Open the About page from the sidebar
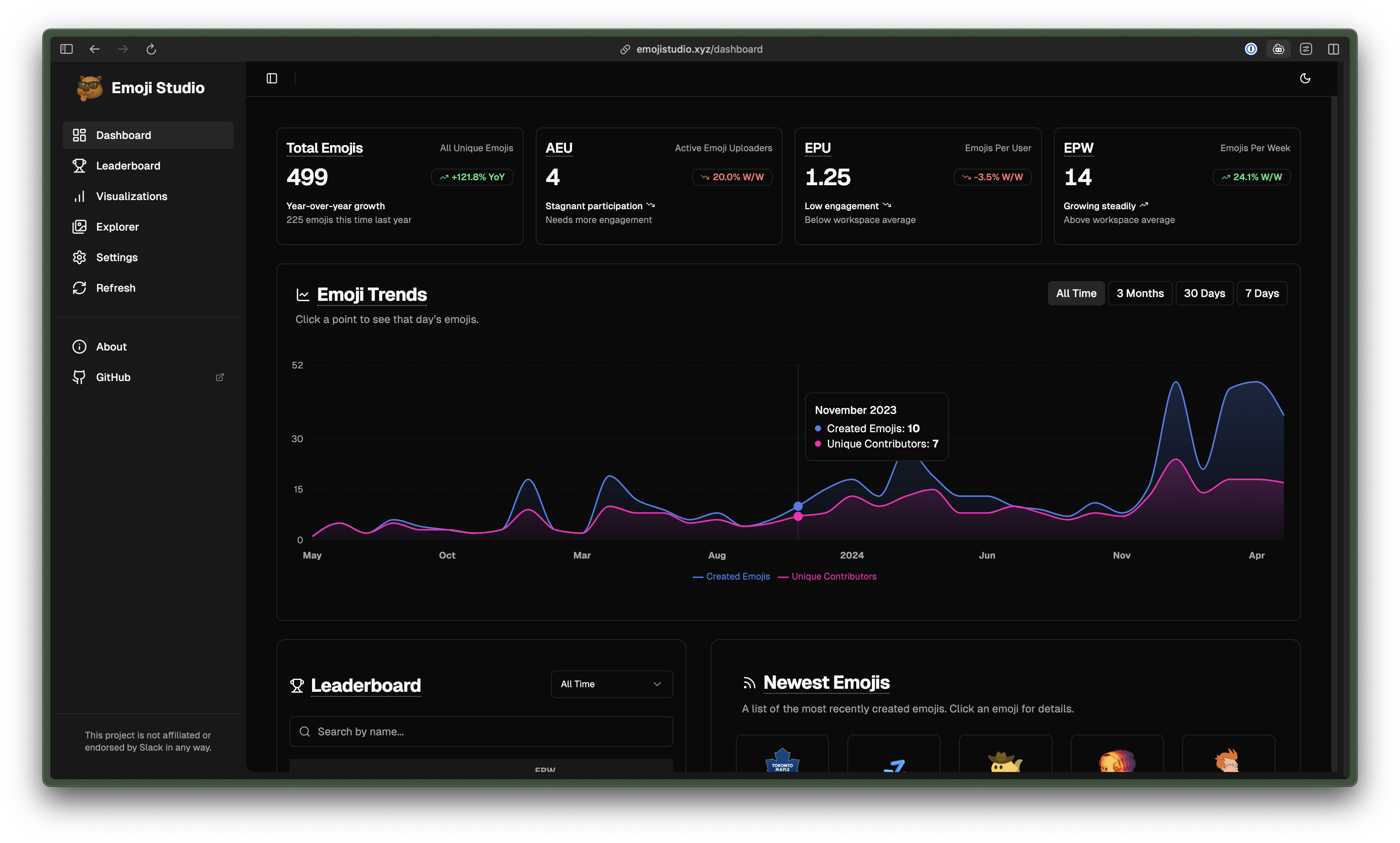This screenshot has width=1400, height=843. click(112, 347)
